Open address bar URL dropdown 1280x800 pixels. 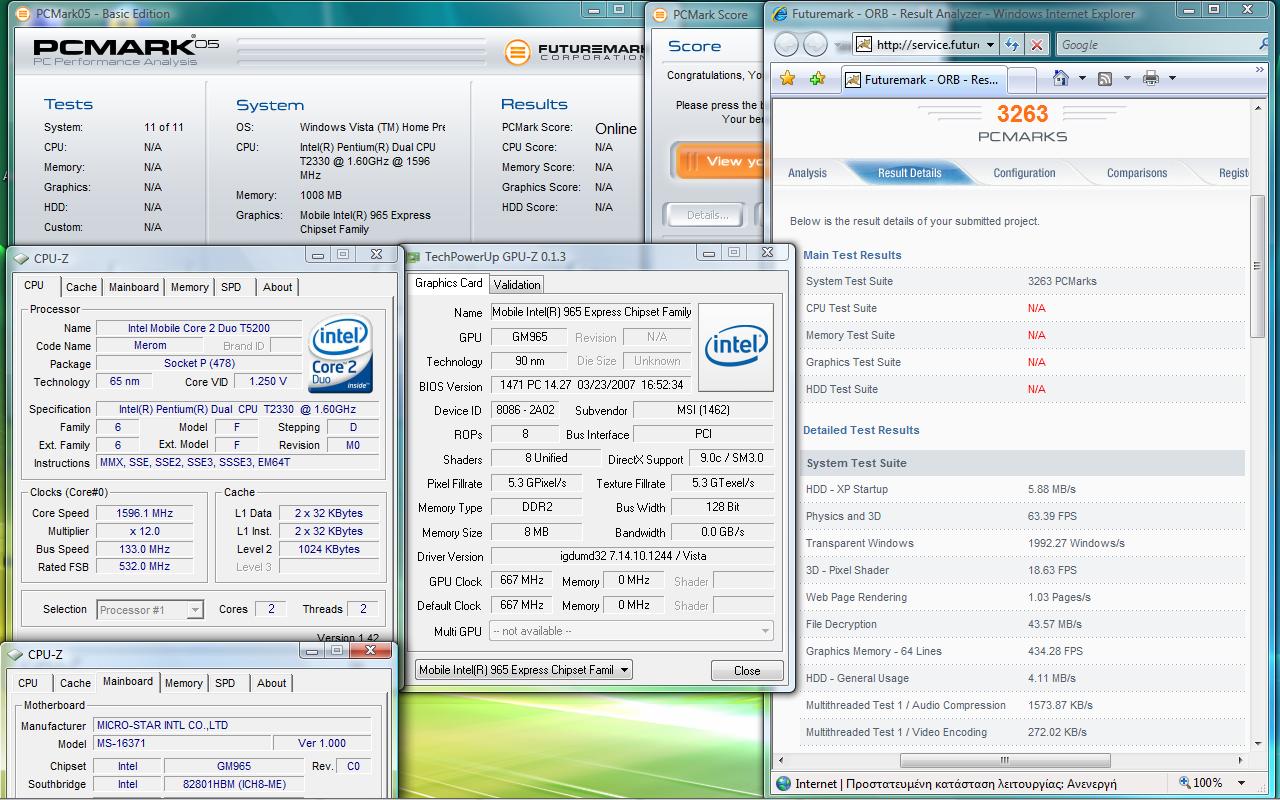990,45
